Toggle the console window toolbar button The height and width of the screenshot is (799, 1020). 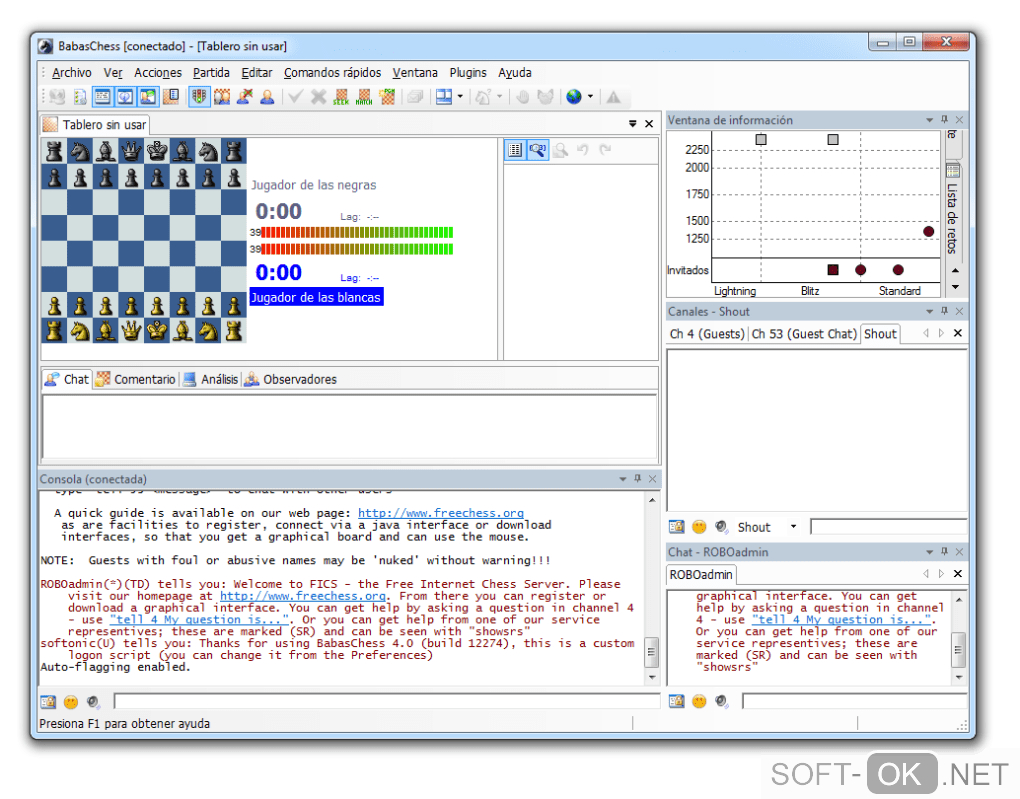(102, 97)
